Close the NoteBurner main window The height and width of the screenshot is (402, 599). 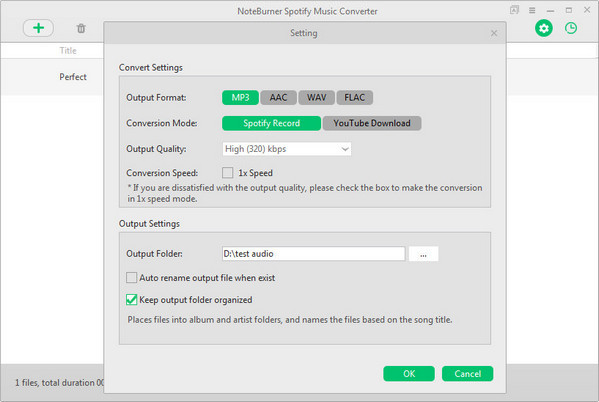pos(587,10)
